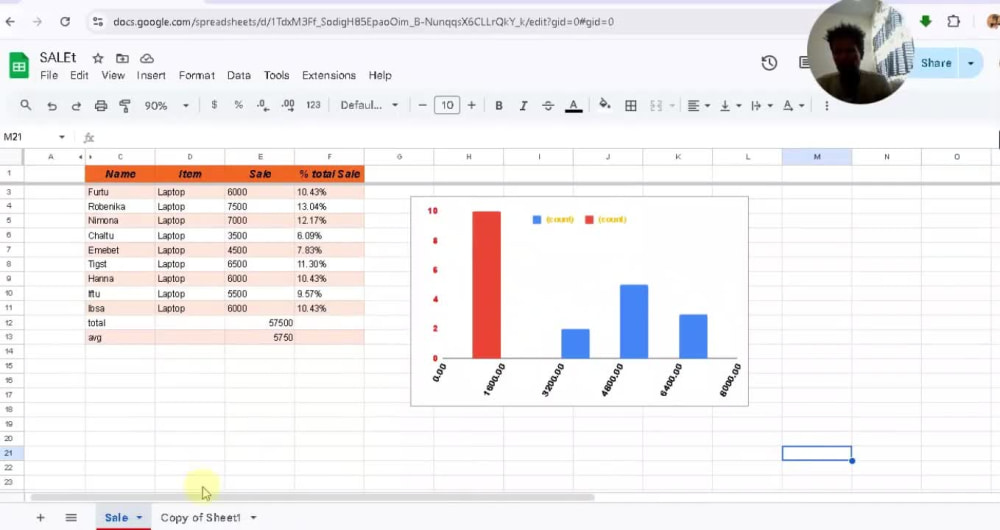
Task: Open the Tools menu
Action: 277,75
